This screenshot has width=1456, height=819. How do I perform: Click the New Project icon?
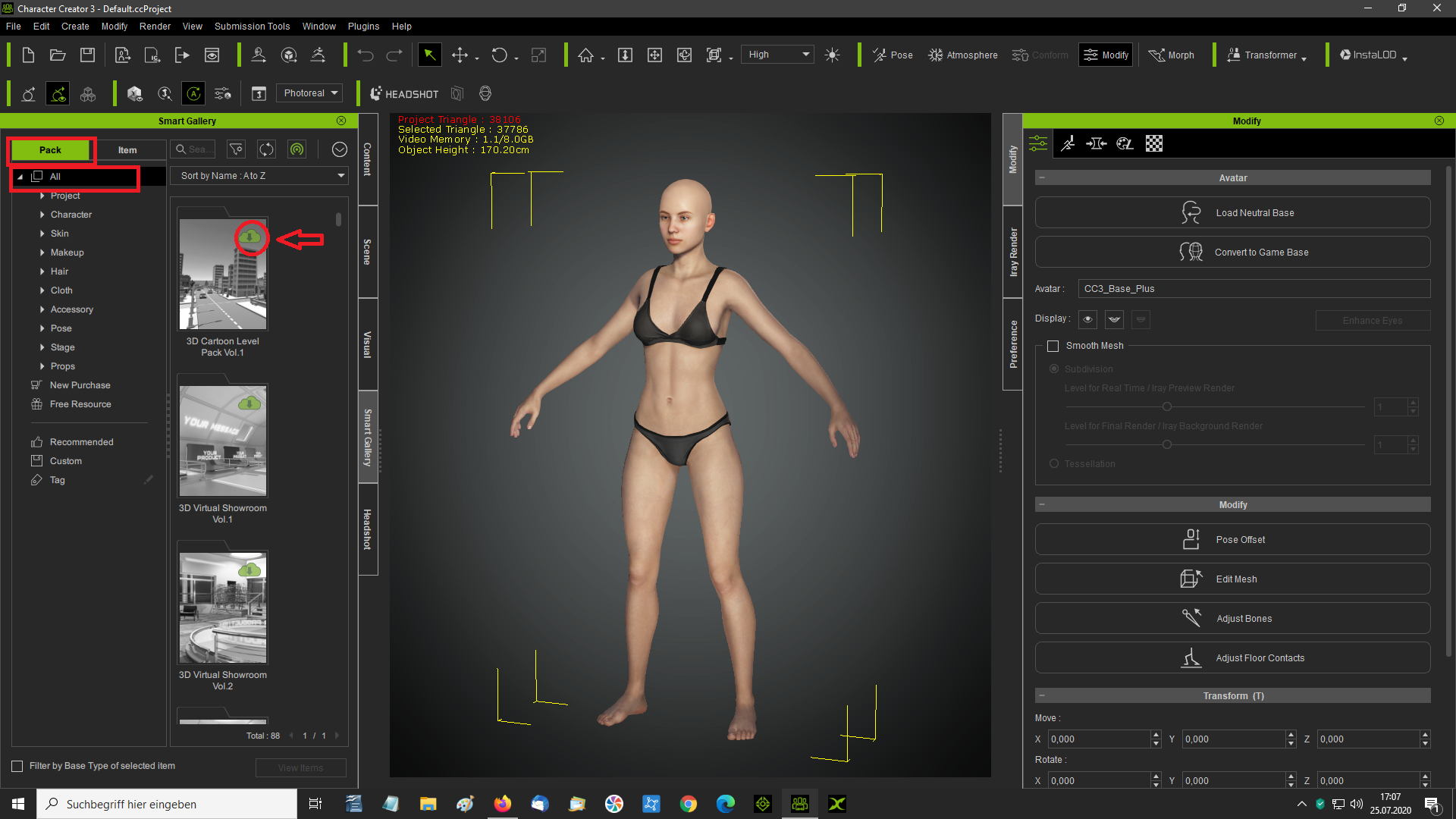point(28,55)
